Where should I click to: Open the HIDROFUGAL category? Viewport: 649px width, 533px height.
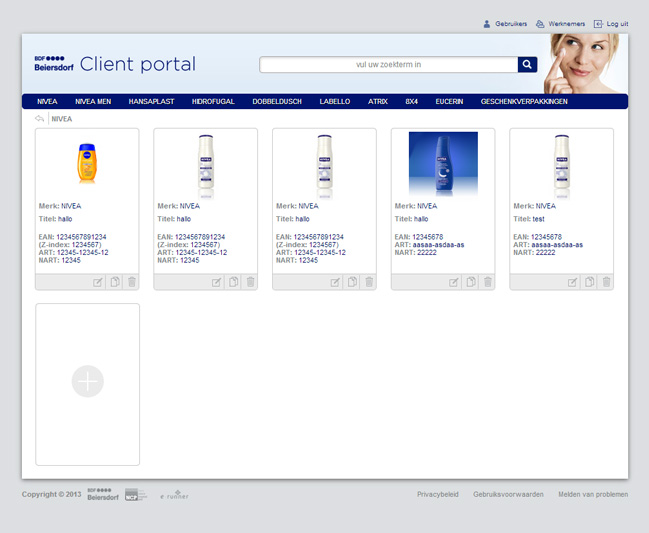(x=213, y=101)
